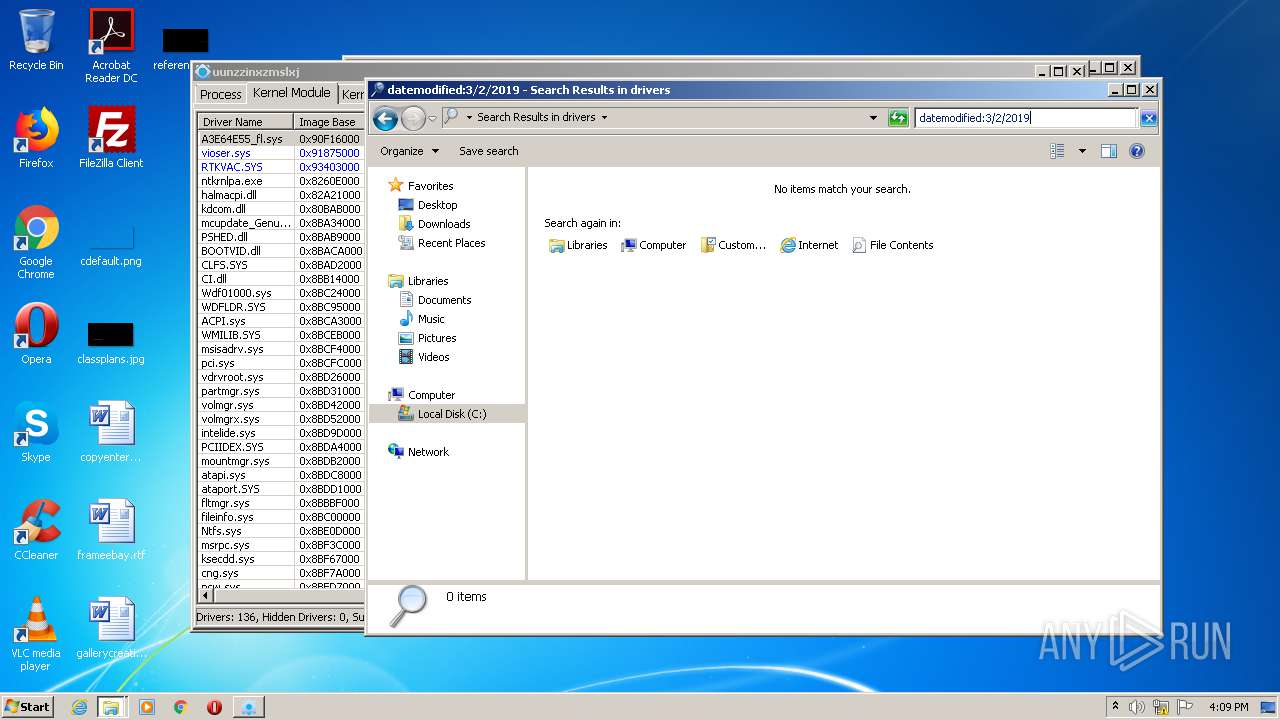The width and height of the screenshot is (1280, 720).
Task: Click volume speaker icon in system tray
Action: [x=1137, y=707]
